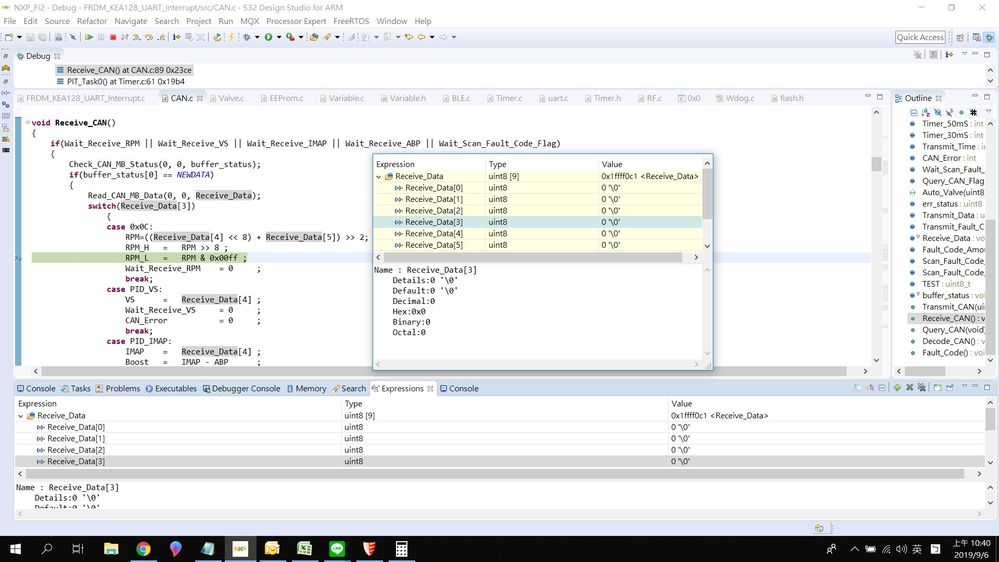Select Query_CAN_Flag in Outline
The width and height of the screenshot is (999, 562).
point(947,181)
